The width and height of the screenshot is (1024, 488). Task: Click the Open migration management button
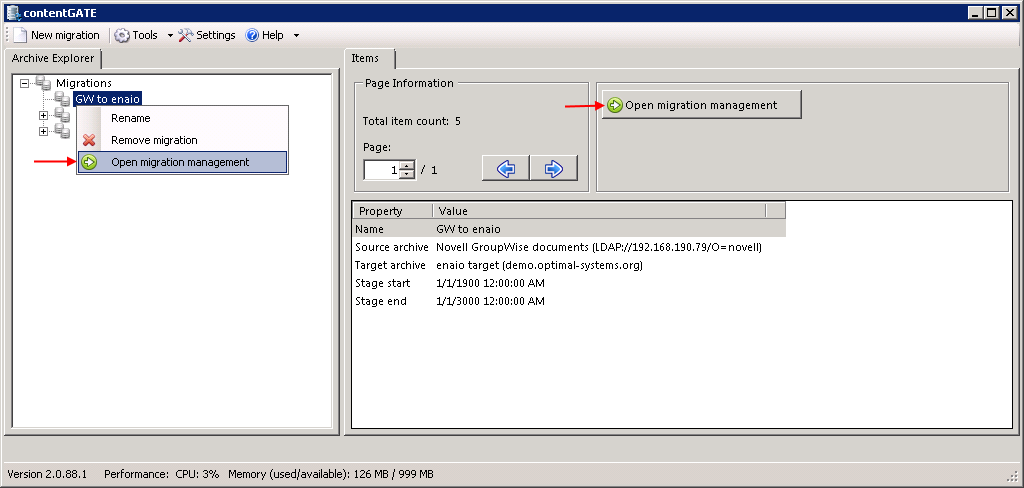(x=701, y=105)
